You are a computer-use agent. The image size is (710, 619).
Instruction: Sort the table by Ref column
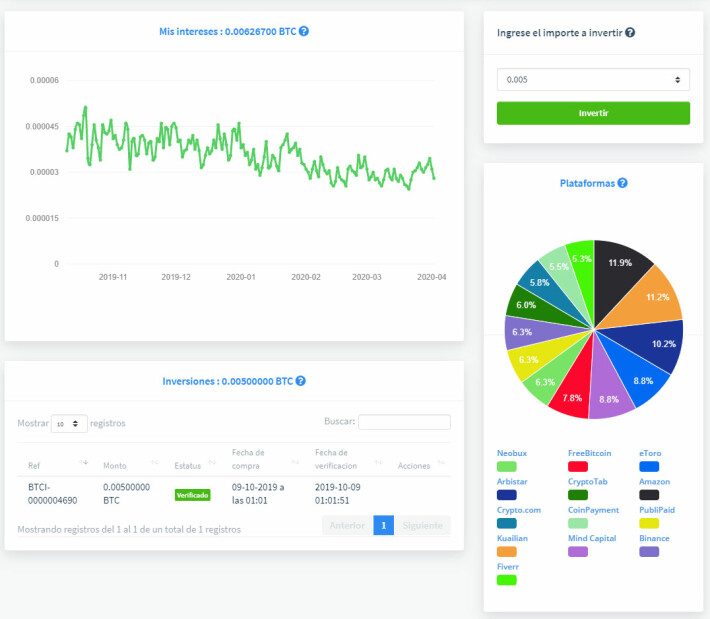coord(84,462)
